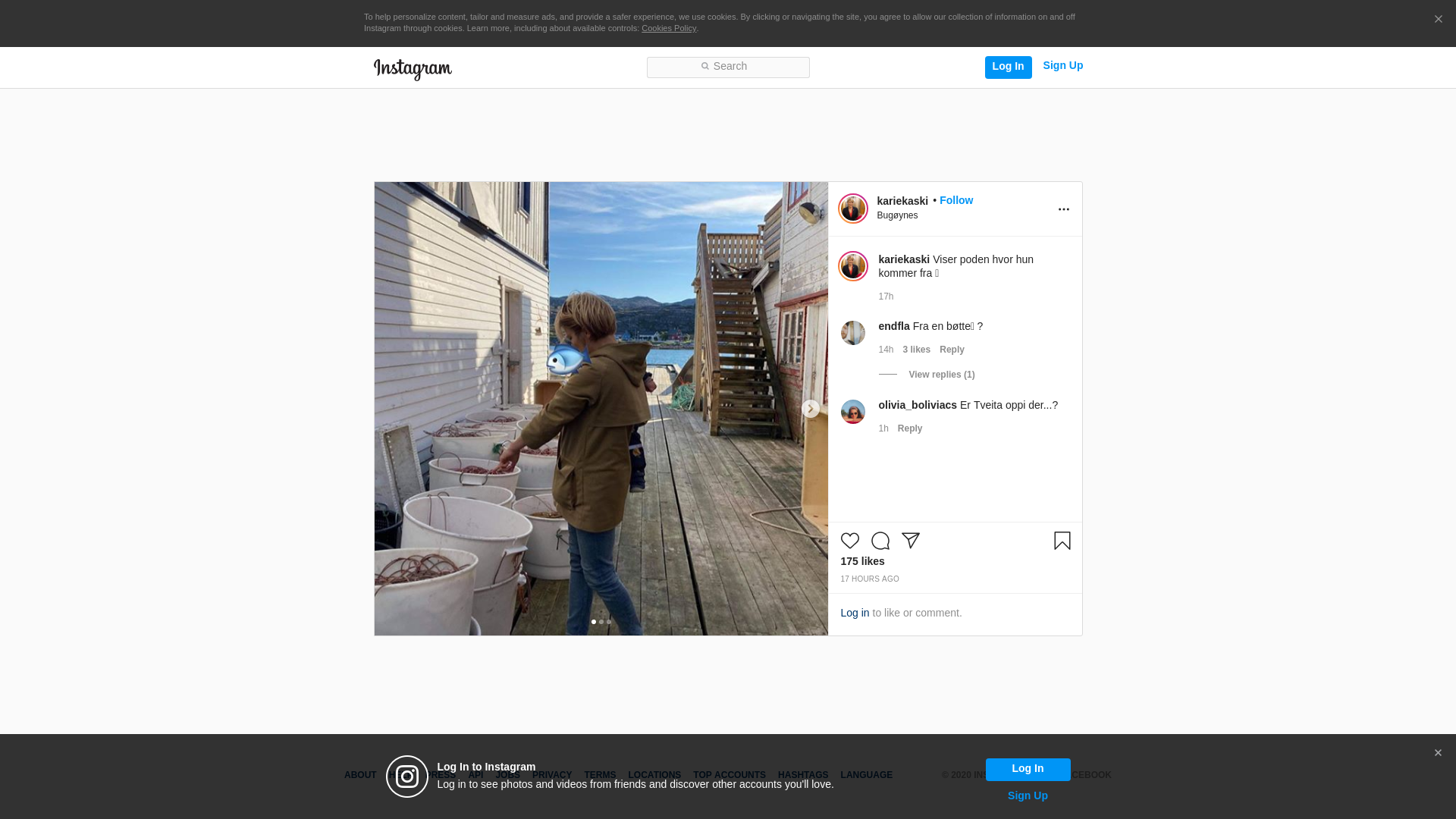The height and width of the screenshot is (819, 1456).
Task: Click the Instagram logo in header
Action: 413,69
